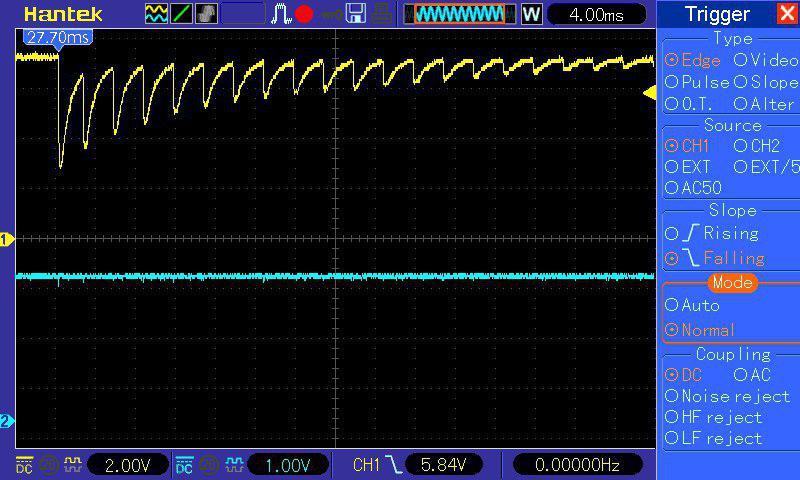The height and width of the screenshot is (480, 800).
Task: Select Video trigger type
Action: point(766,60)
